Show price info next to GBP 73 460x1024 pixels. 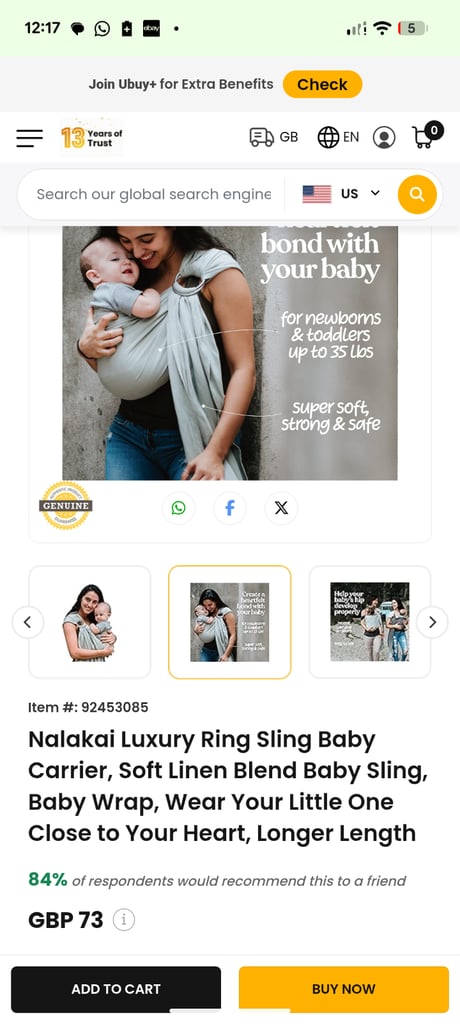pos(123,920)
